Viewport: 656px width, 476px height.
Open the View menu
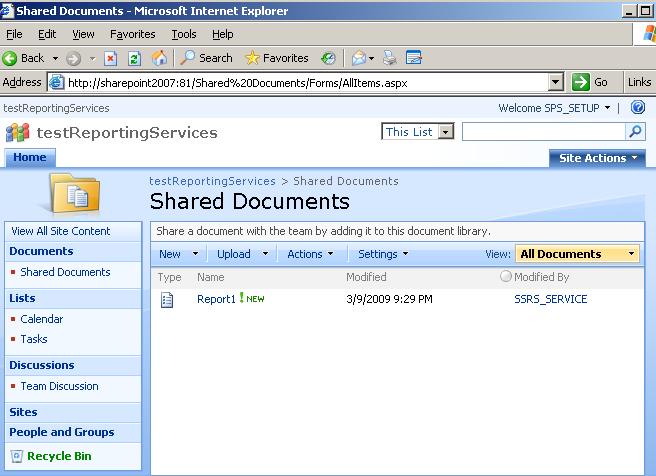[83, 34]
